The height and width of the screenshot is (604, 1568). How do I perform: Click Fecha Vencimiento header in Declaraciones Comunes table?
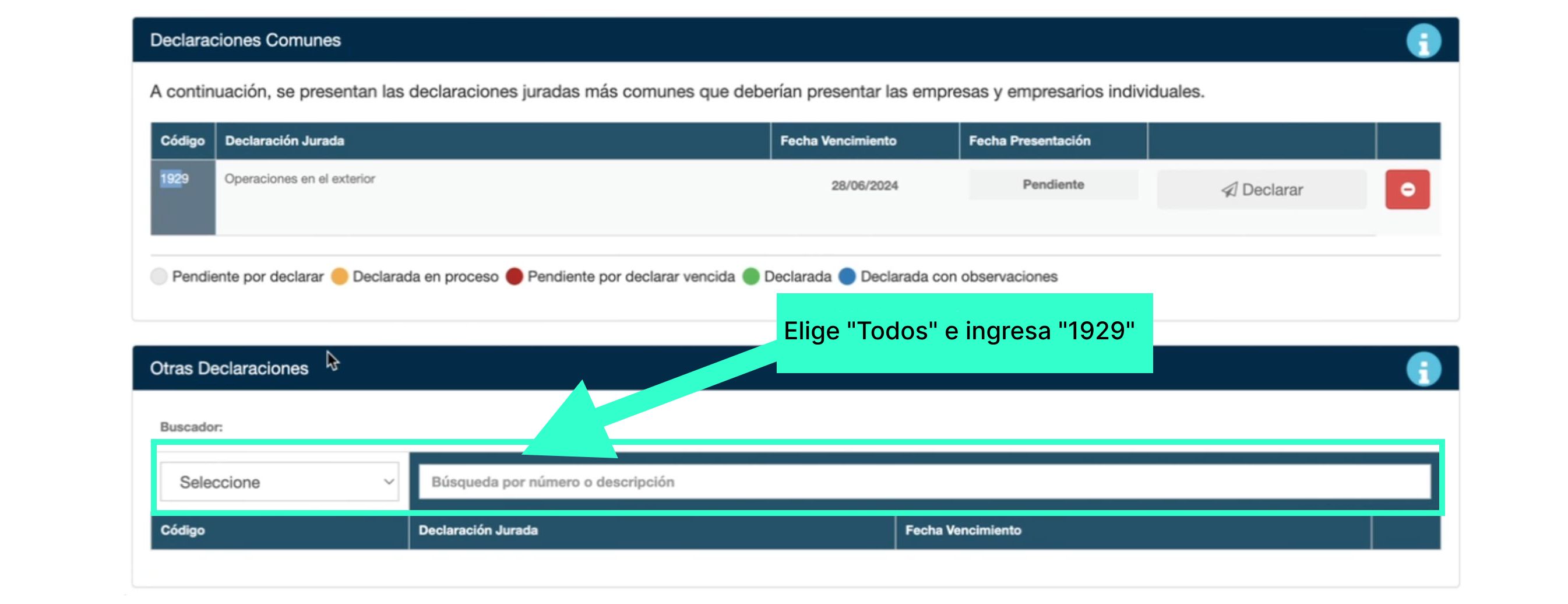[x=838, y=141]
